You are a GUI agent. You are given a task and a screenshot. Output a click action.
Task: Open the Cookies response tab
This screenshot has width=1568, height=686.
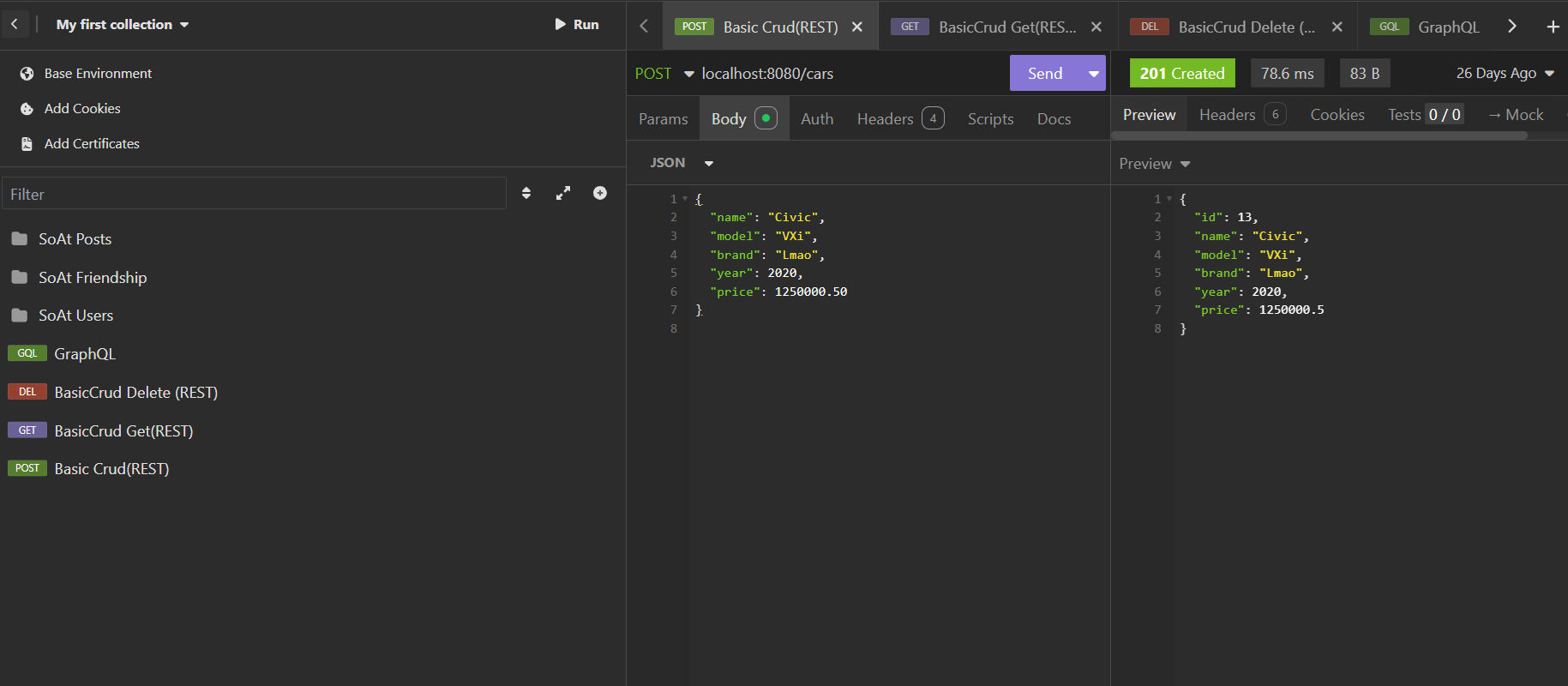(1337, 115)
